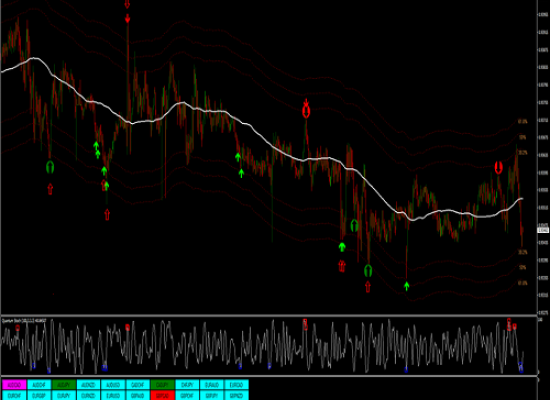Switch to the red highlighted GBPCAD symbol button
Viewport: 550px width, 400px height.
pyautogui.click(x=162, y=395)
